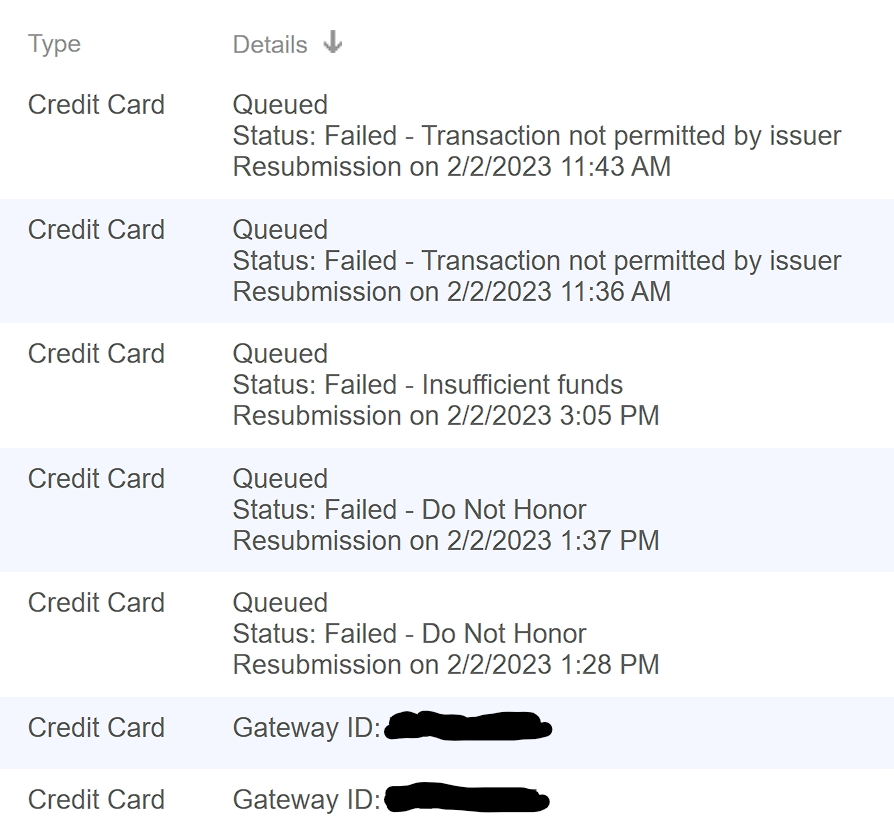
Task: Click the not permitted status above 11:43 AM
Action: 536,136
